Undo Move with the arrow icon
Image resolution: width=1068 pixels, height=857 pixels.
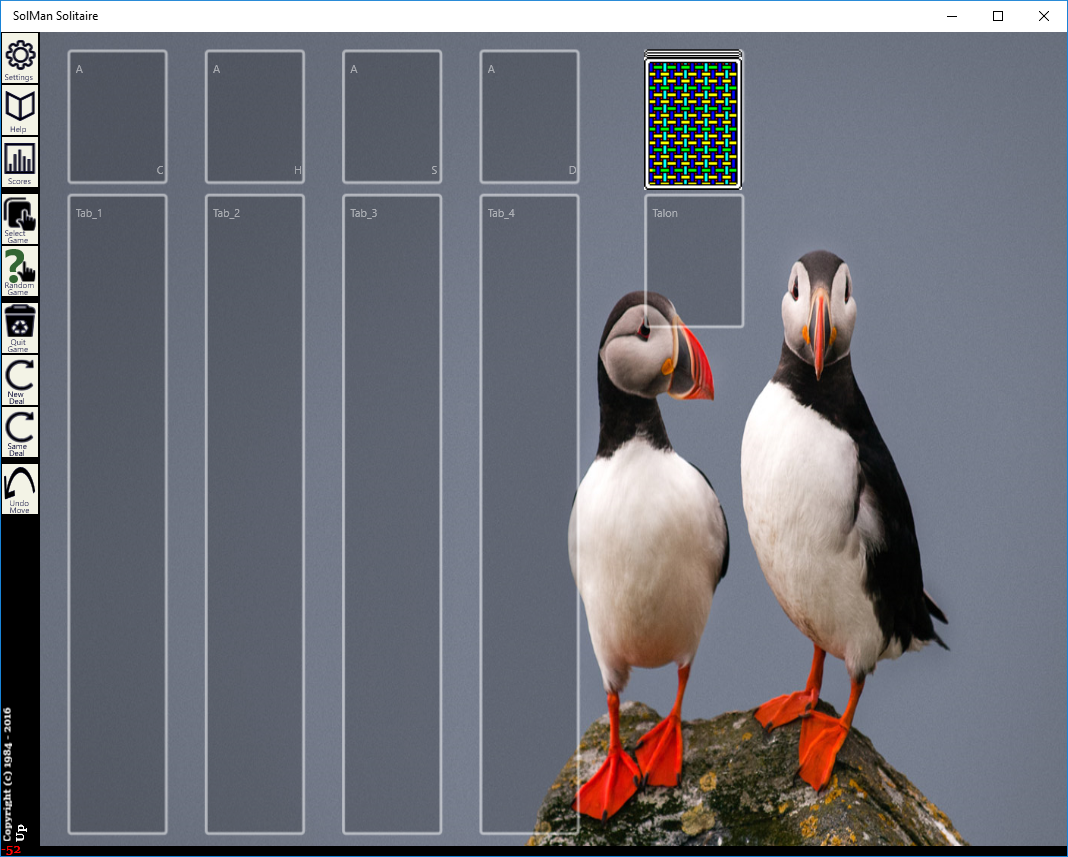tap(19, 489)
